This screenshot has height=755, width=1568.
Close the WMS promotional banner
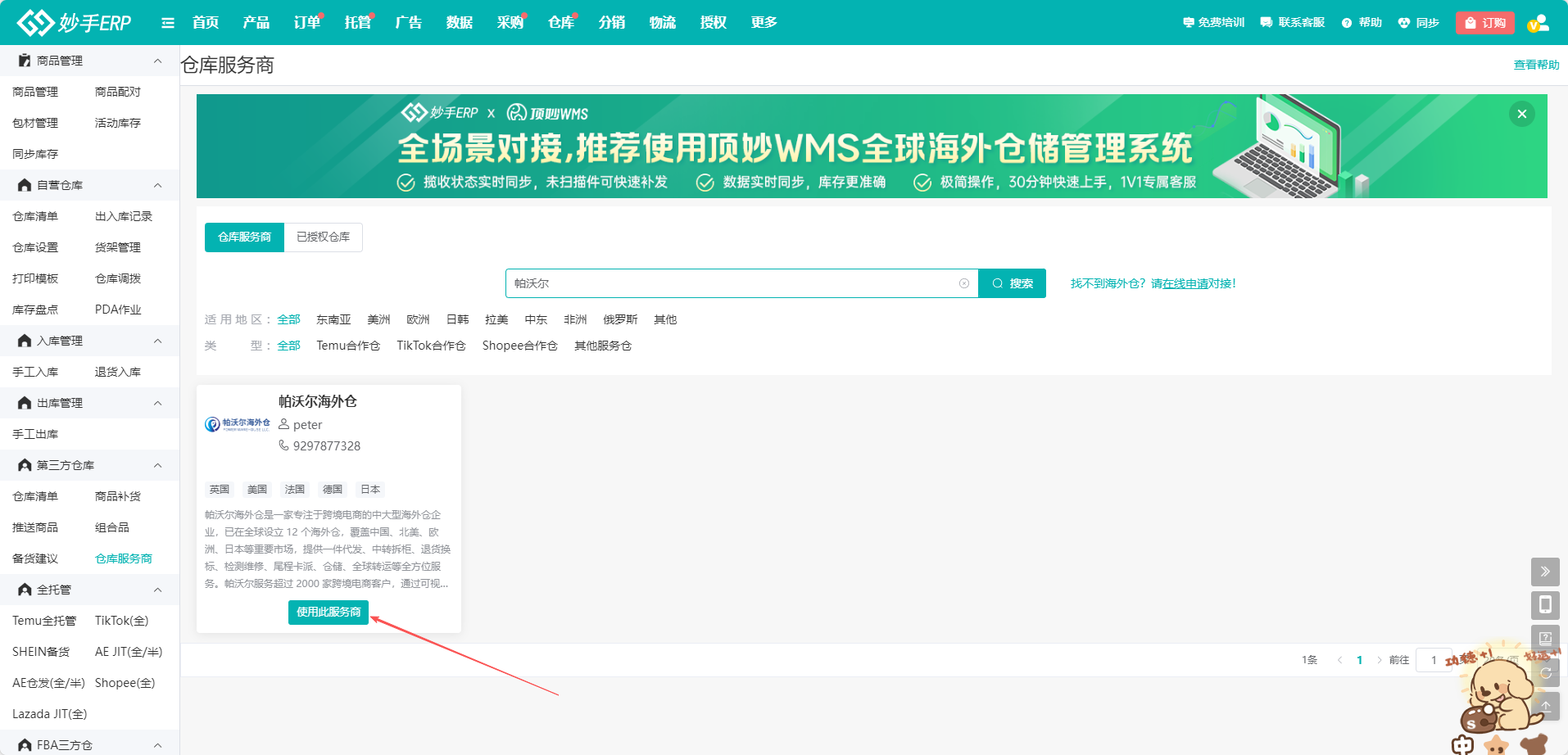click(1521, 114)
